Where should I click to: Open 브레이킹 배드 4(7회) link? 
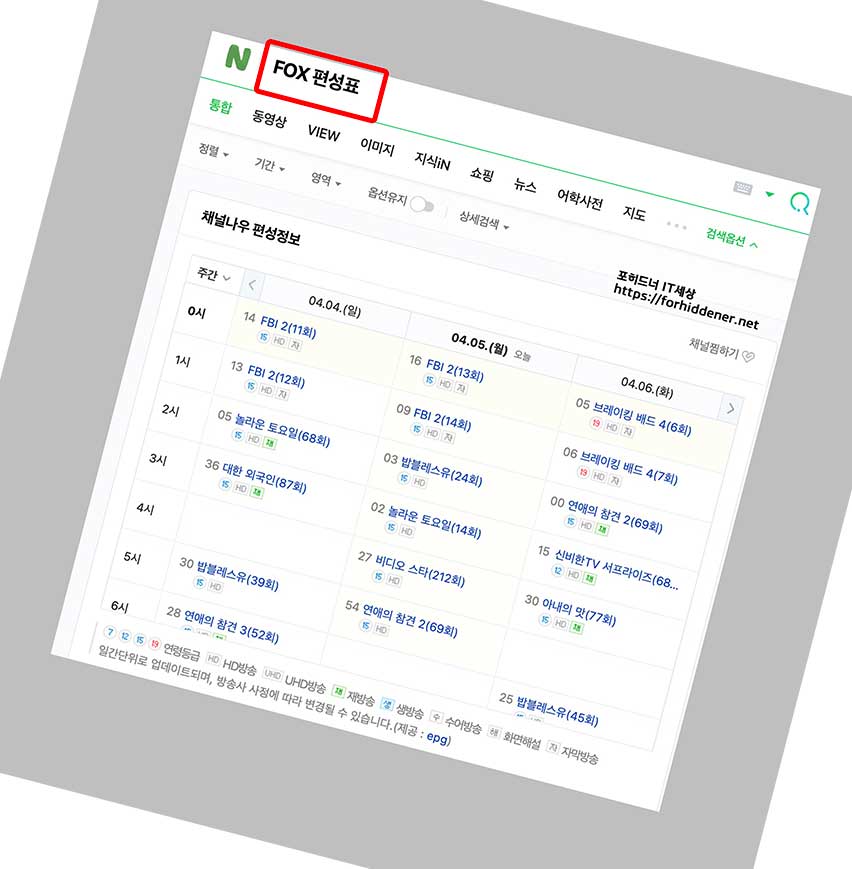(628, 468)
